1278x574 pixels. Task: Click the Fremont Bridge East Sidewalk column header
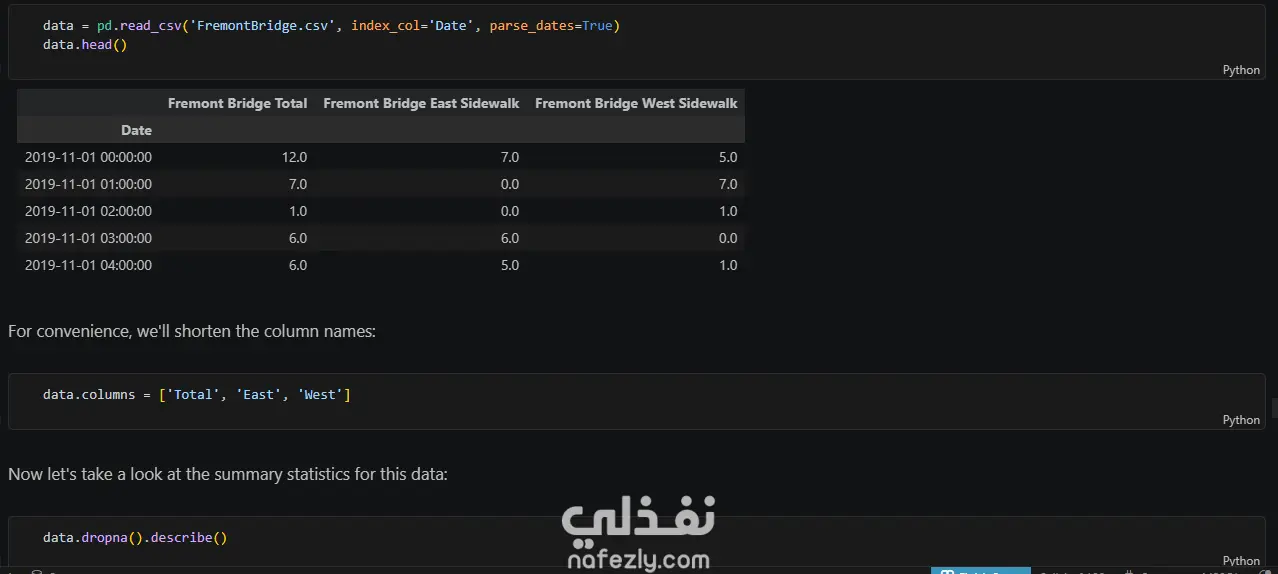(421, 103)
